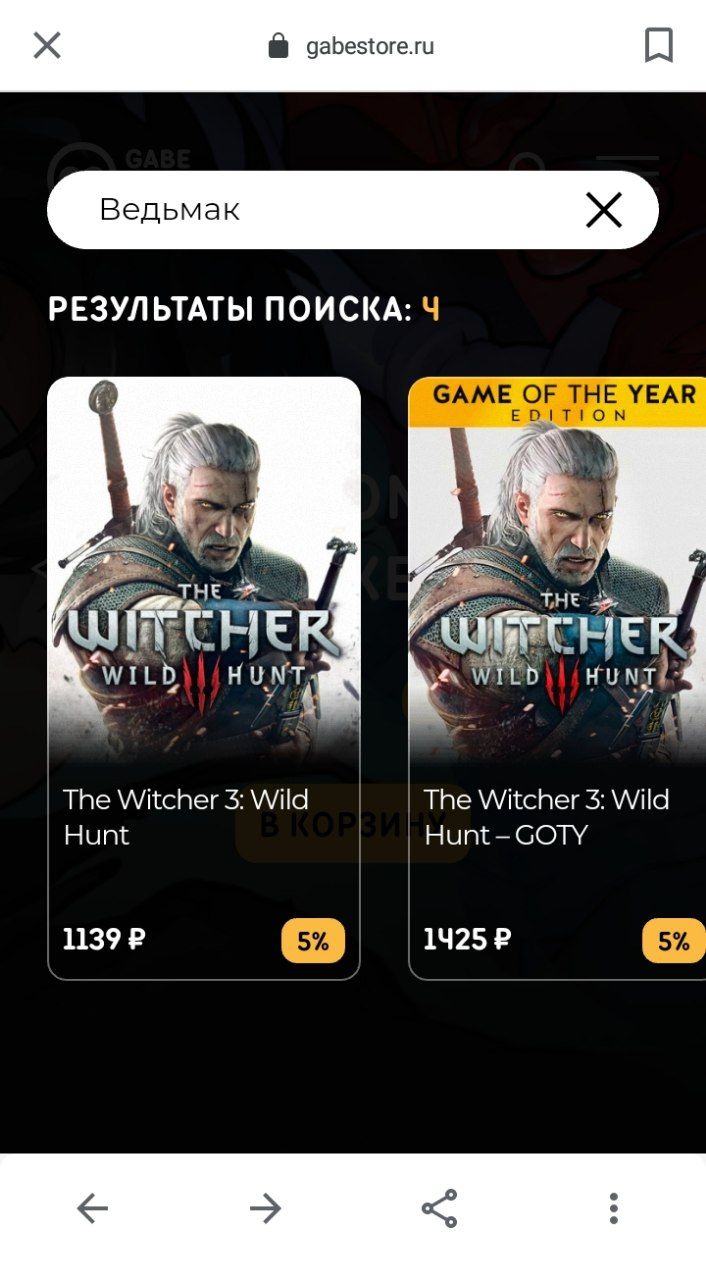706x1280 pixels.
Task: Tap the dimmed Gabe store logo
Action: click(120, 157)
